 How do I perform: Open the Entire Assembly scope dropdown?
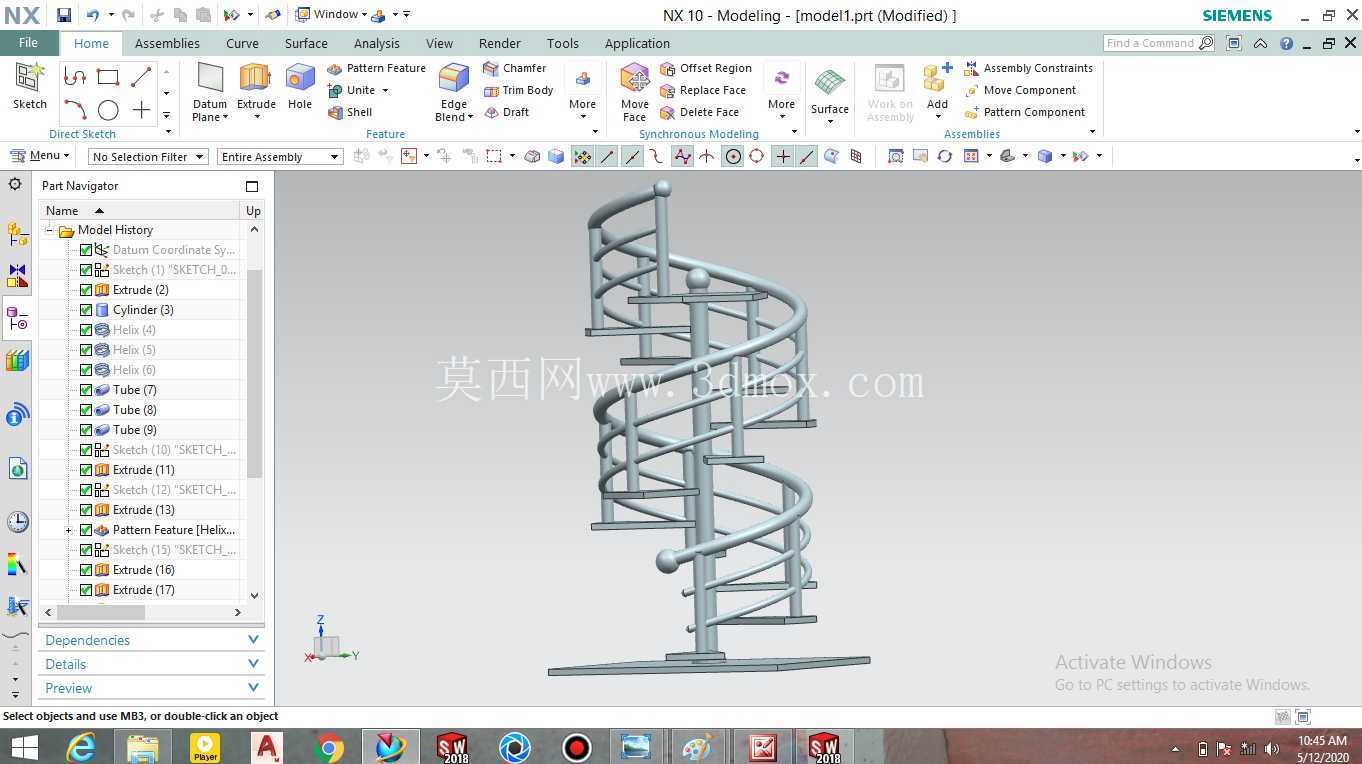(280, 157)
